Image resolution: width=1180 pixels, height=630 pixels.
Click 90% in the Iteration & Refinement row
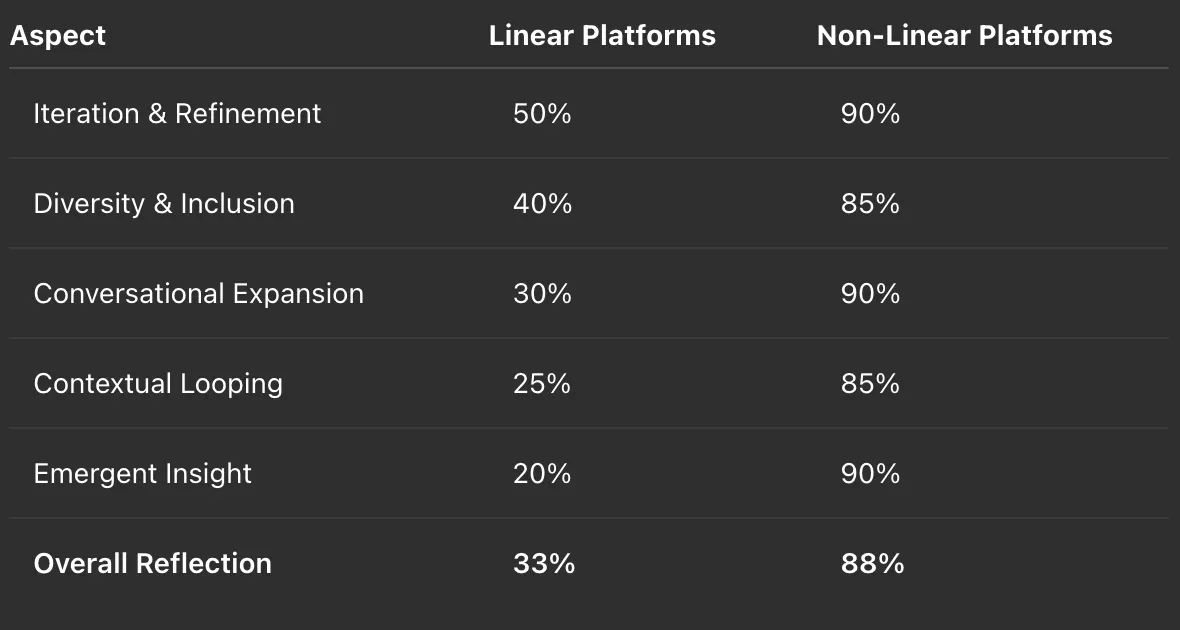tap(870, 114)
